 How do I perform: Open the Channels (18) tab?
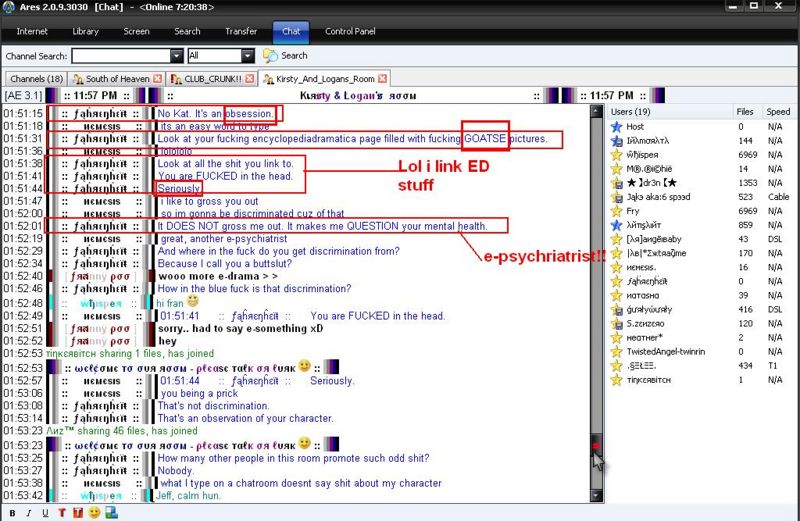click(x=36, y=78)
